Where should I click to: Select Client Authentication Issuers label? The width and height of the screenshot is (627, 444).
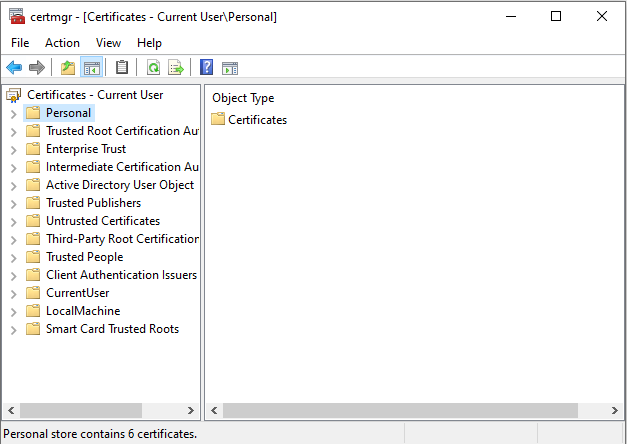pyautogui.click(x=122, y=275)
